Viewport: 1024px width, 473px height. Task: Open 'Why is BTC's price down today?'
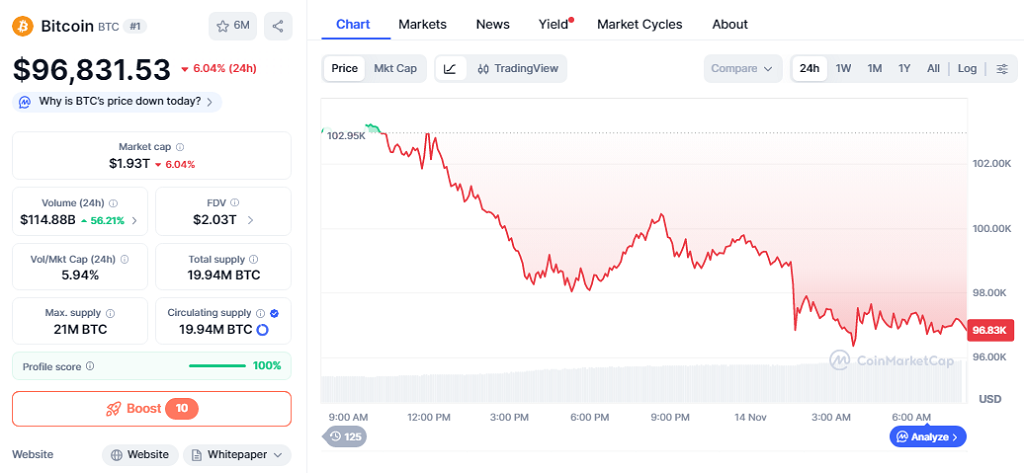coord(118,102)
